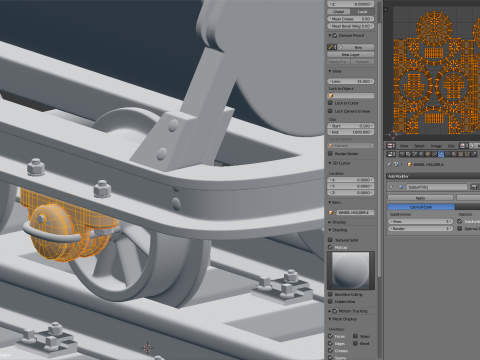Viewport: 480px width, 360px height.
Task: Enable Lock Camera to View checkbox
Action: click(330, 111)
